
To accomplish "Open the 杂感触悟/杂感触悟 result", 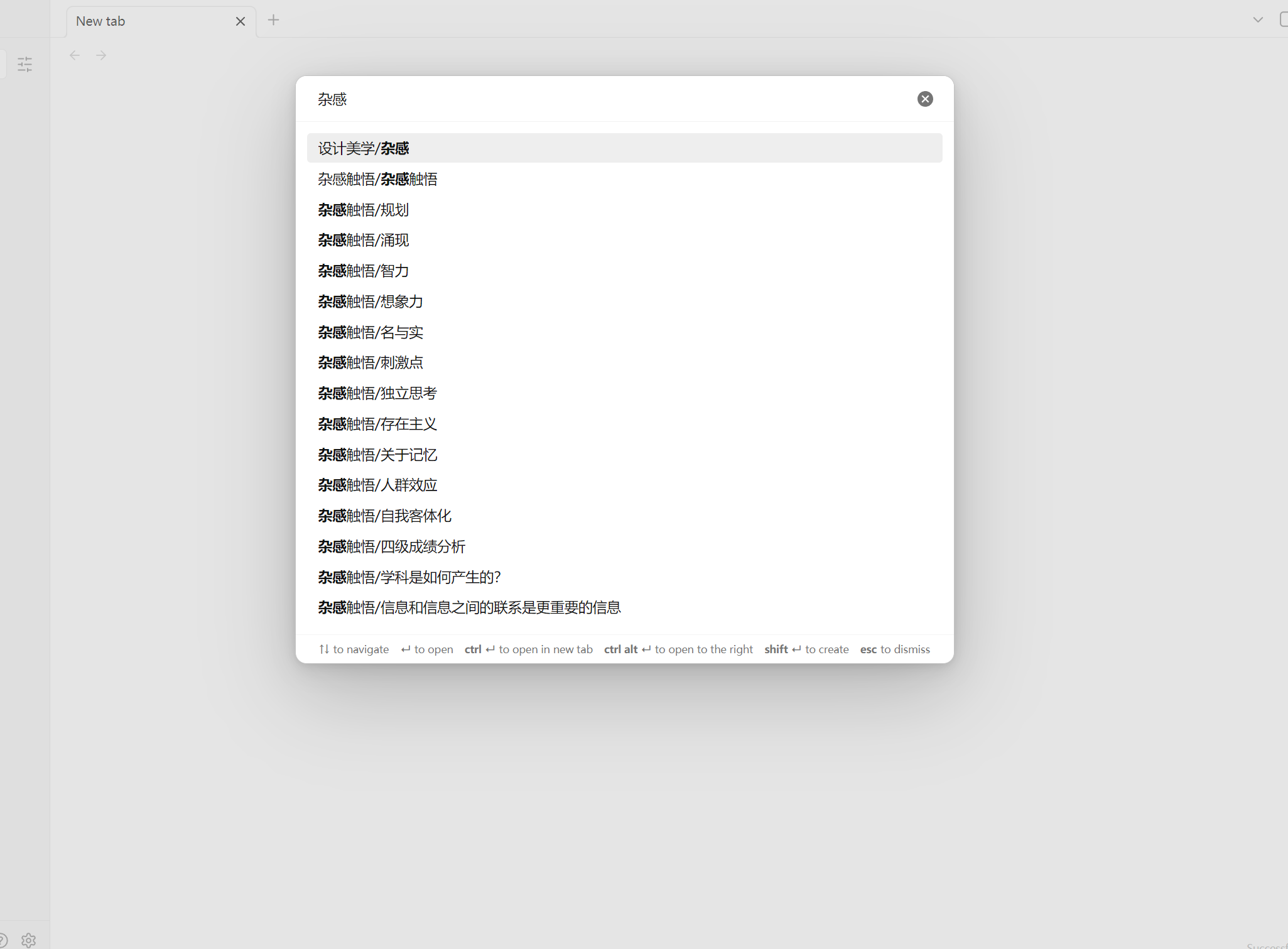I will point(377,179).
